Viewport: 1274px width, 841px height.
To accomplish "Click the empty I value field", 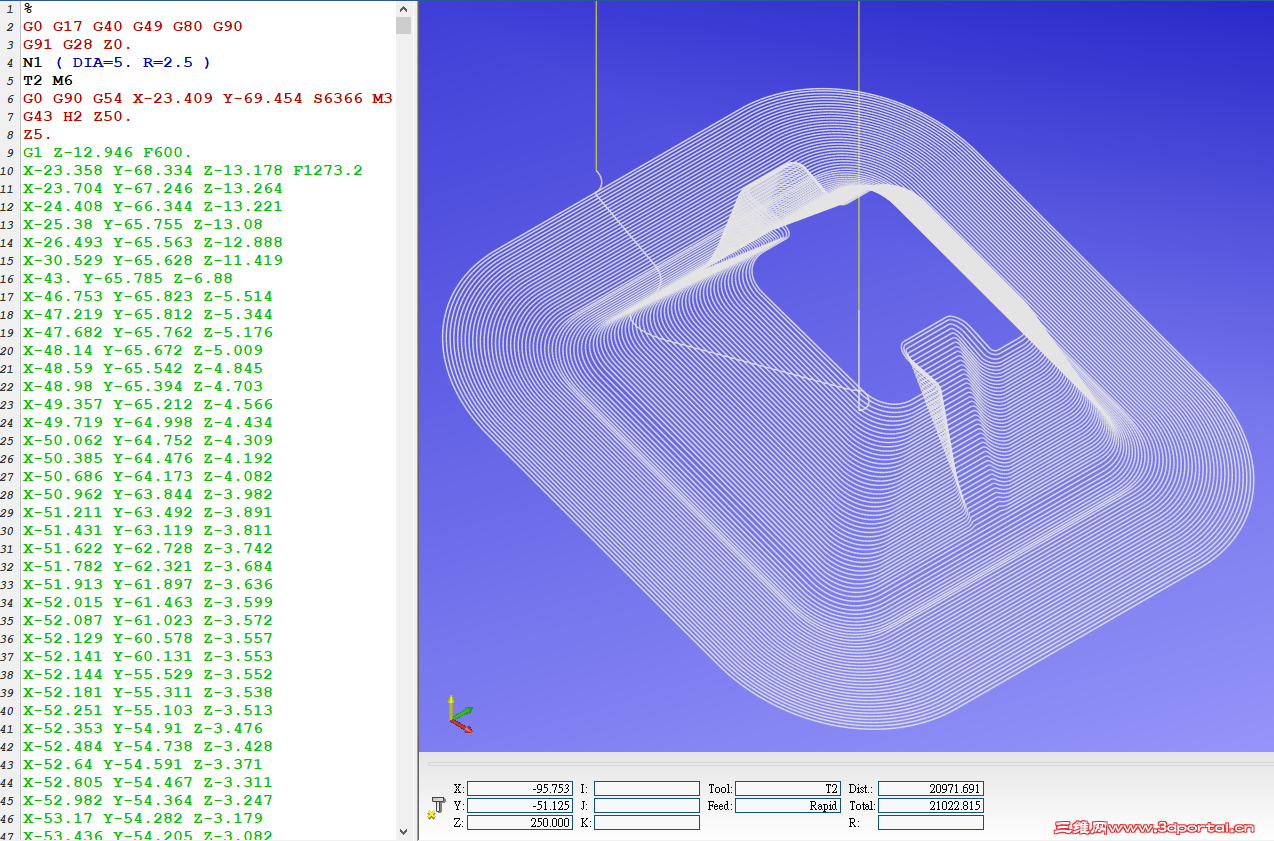I will 647,789.
